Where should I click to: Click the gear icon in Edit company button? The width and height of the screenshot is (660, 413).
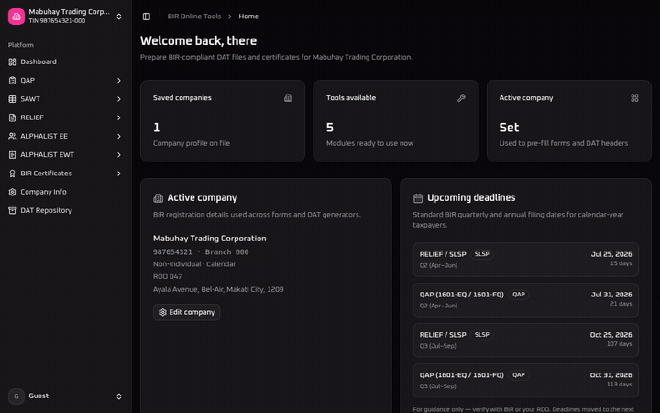pyautogui.click(x=162, y=312)
